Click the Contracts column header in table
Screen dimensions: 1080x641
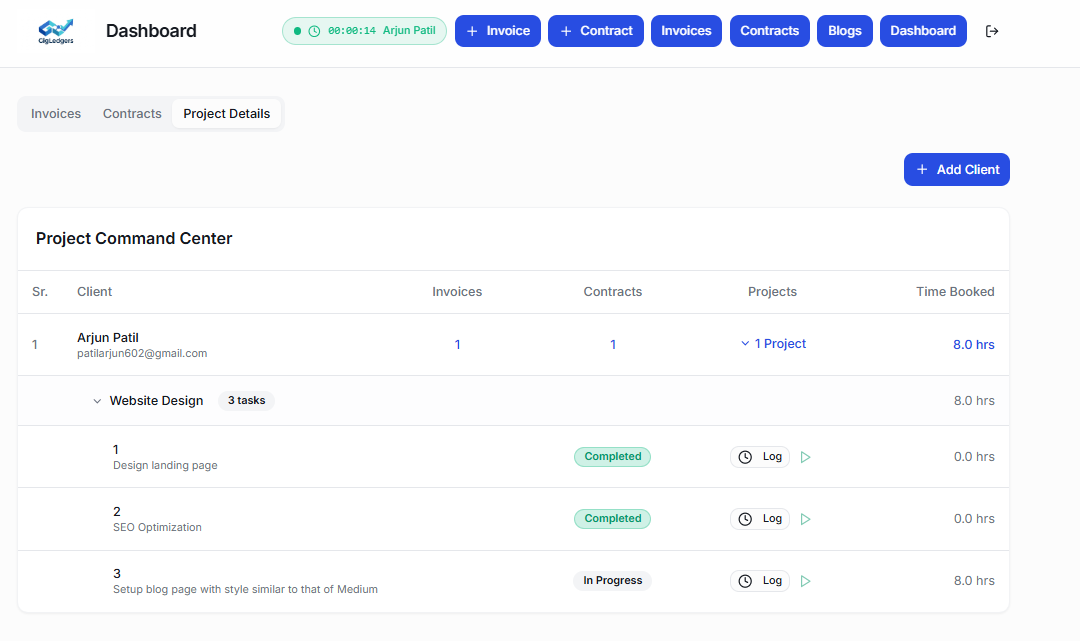pyautogui.click(x=612, y=292)
